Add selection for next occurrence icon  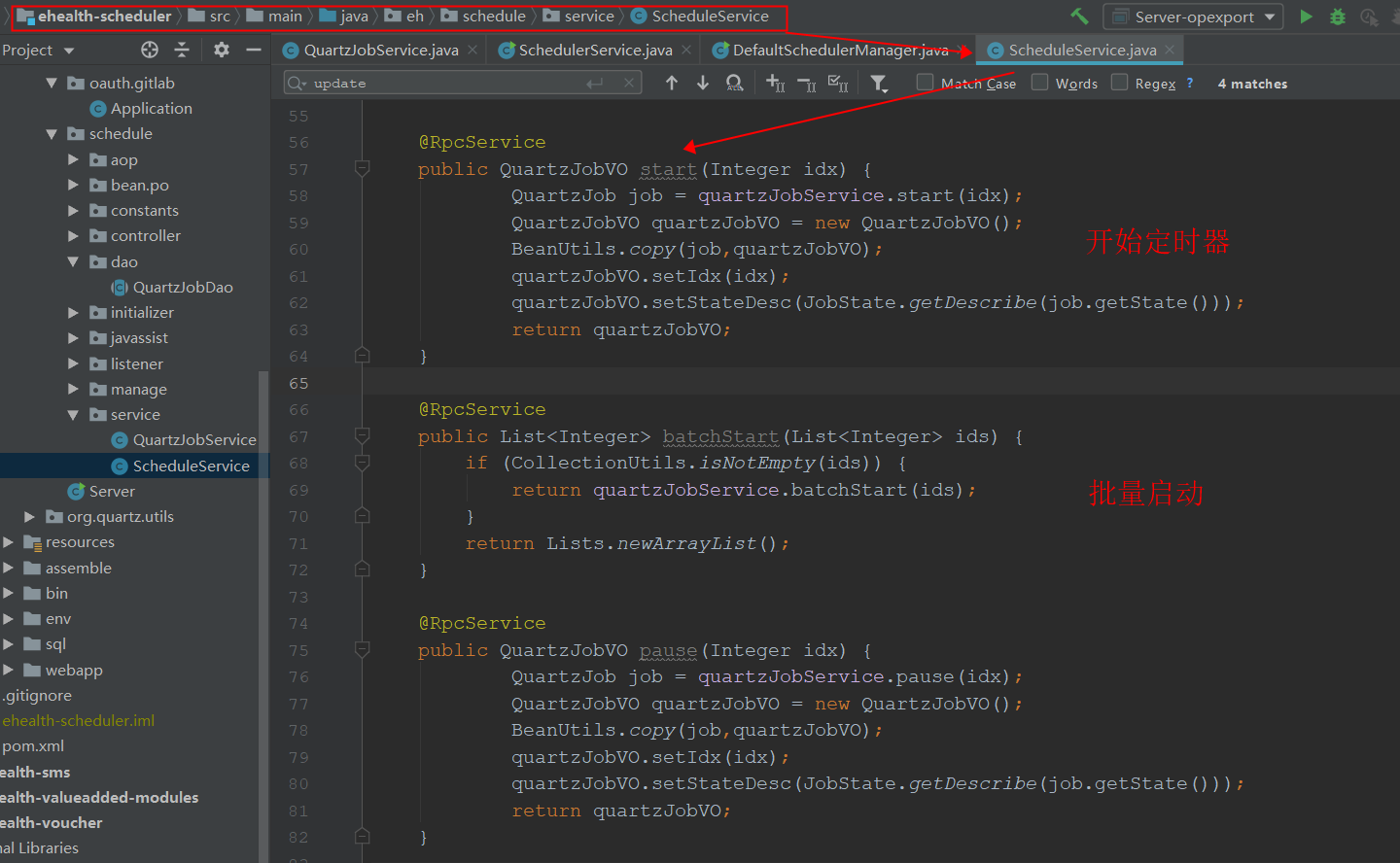click(775, 84)
